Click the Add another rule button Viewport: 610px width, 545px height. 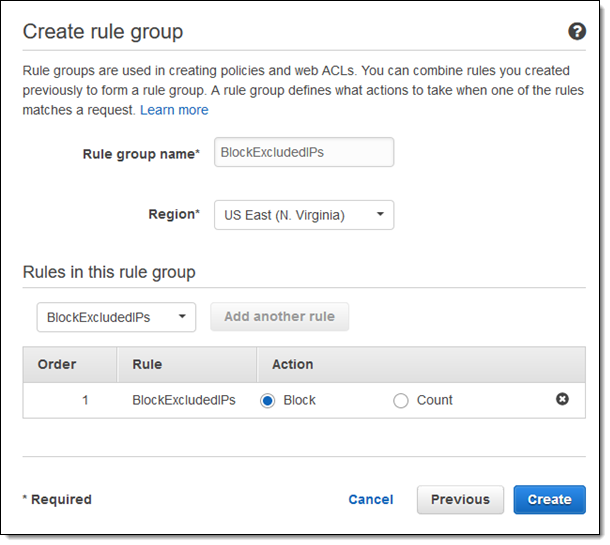279,317
